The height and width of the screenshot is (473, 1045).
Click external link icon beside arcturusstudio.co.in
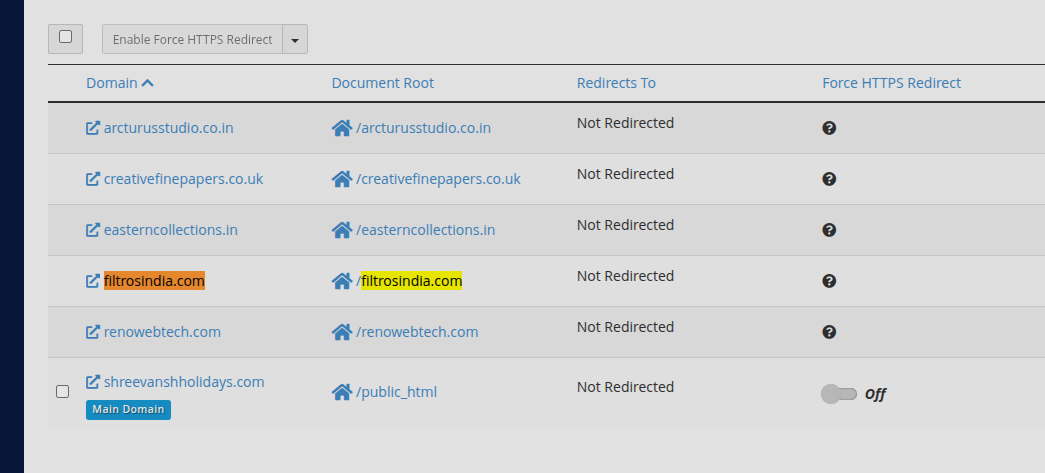pos(93,128)
